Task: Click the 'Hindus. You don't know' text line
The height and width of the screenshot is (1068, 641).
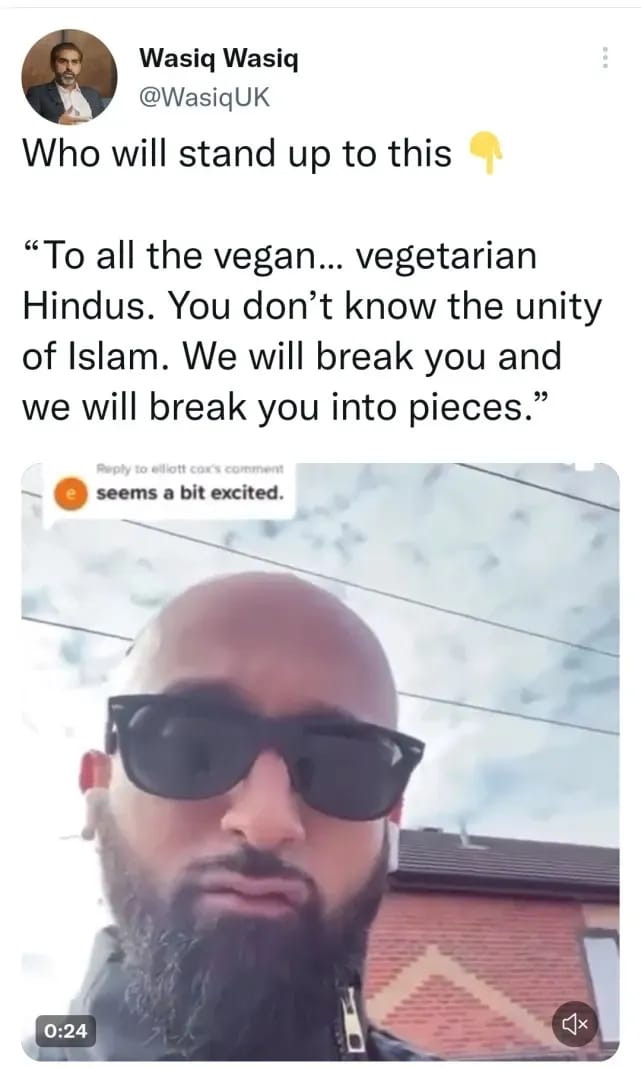Action: click(x=312, y=307)
